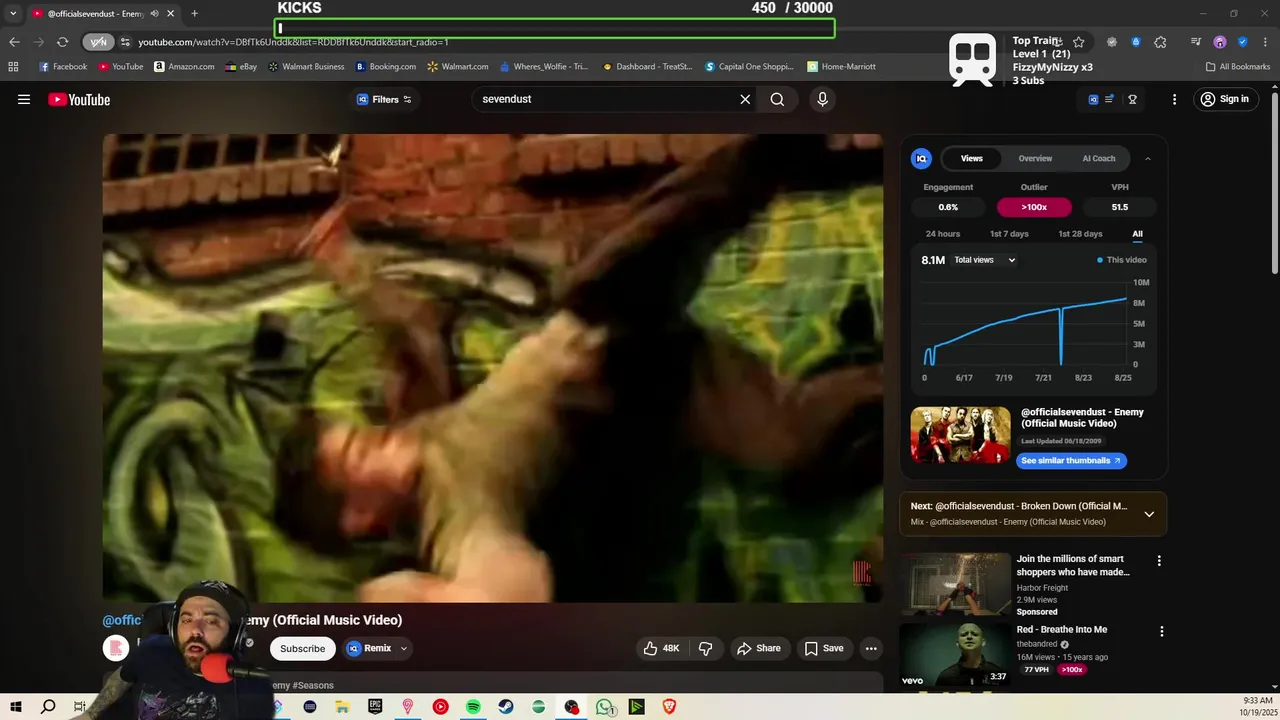Open the All Bookmarks folder
The height and width of the screenshot is (720, 1280).
point(1238,67)
